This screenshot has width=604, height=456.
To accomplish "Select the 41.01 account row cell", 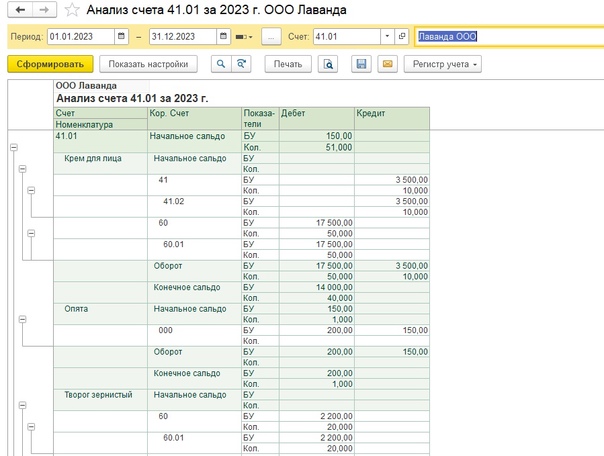I will 101,141.
